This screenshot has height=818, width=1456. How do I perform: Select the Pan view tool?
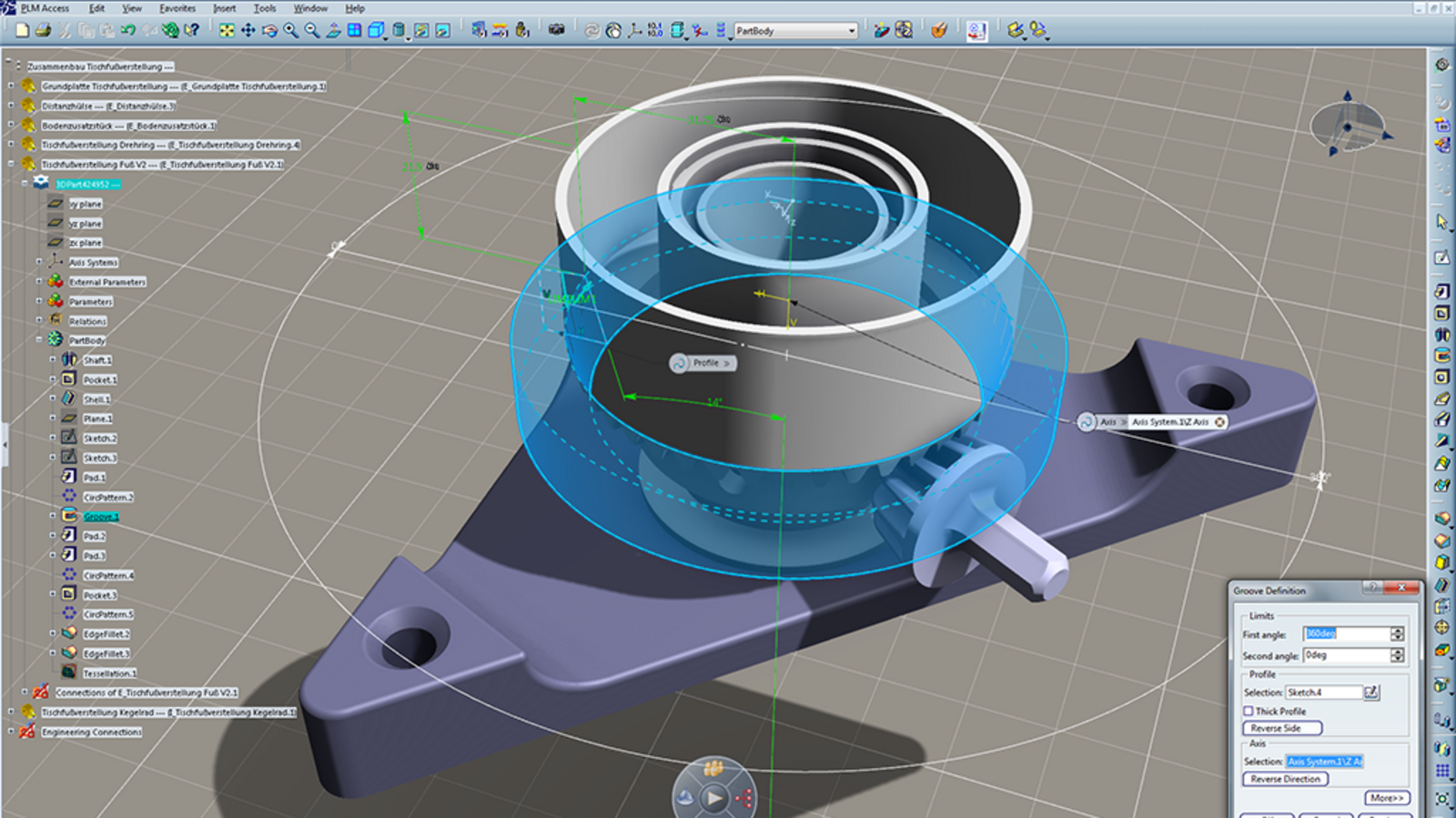[248, 30]
